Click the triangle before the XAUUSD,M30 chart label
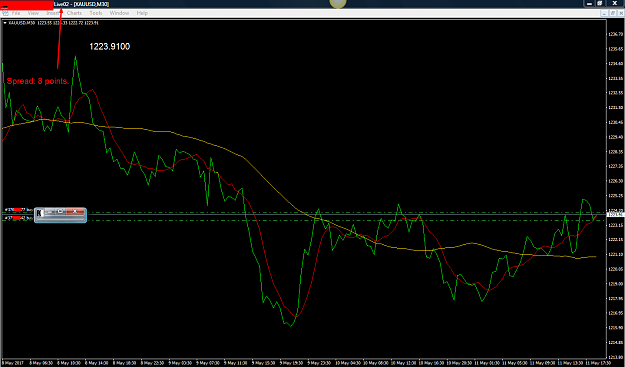Image resolution: width=625 pixels, height=367 pixels. point(5,23)
